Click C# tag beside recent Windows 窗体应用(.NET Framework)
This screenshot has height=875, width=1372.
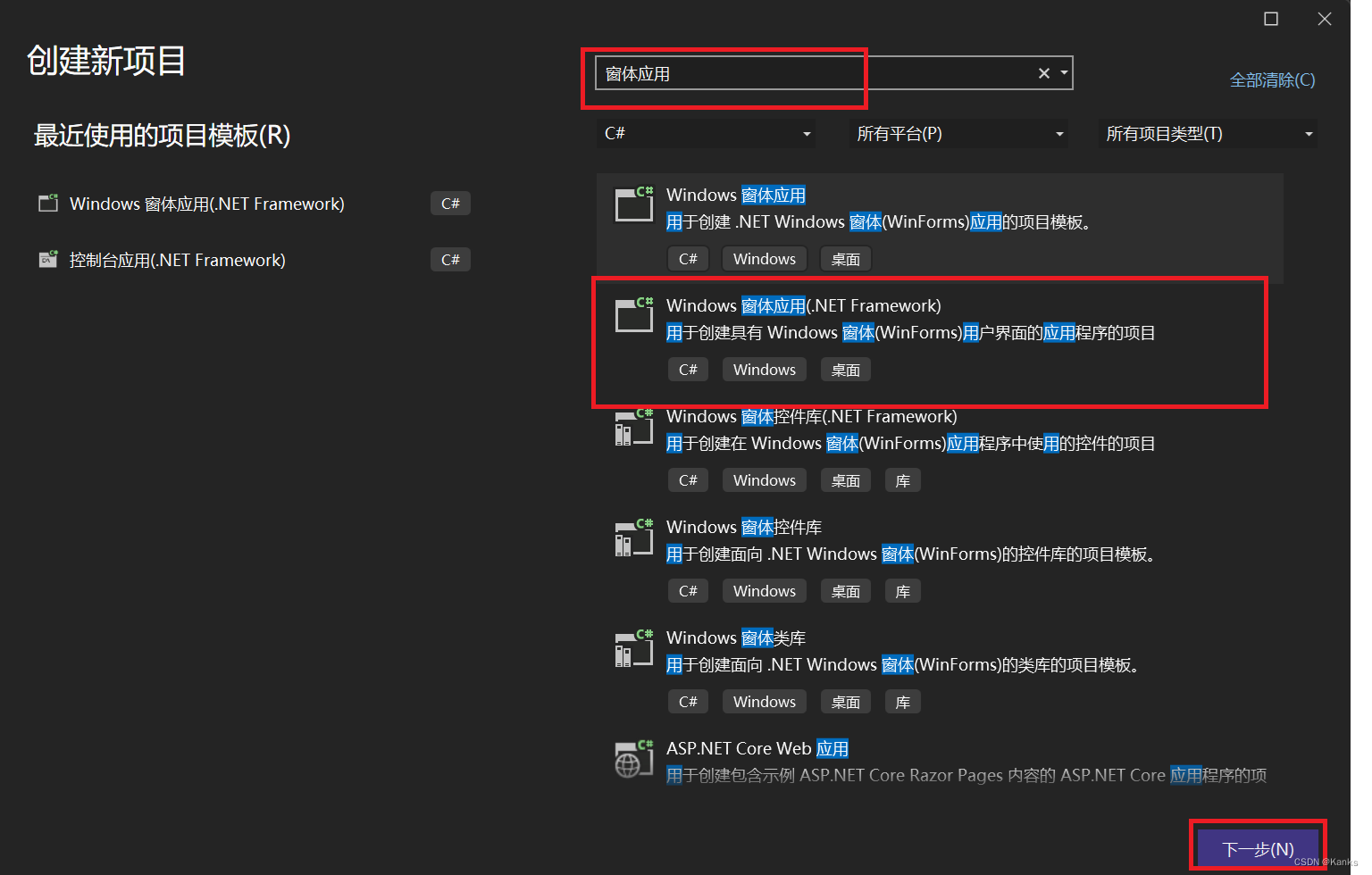tap(450, 204)
